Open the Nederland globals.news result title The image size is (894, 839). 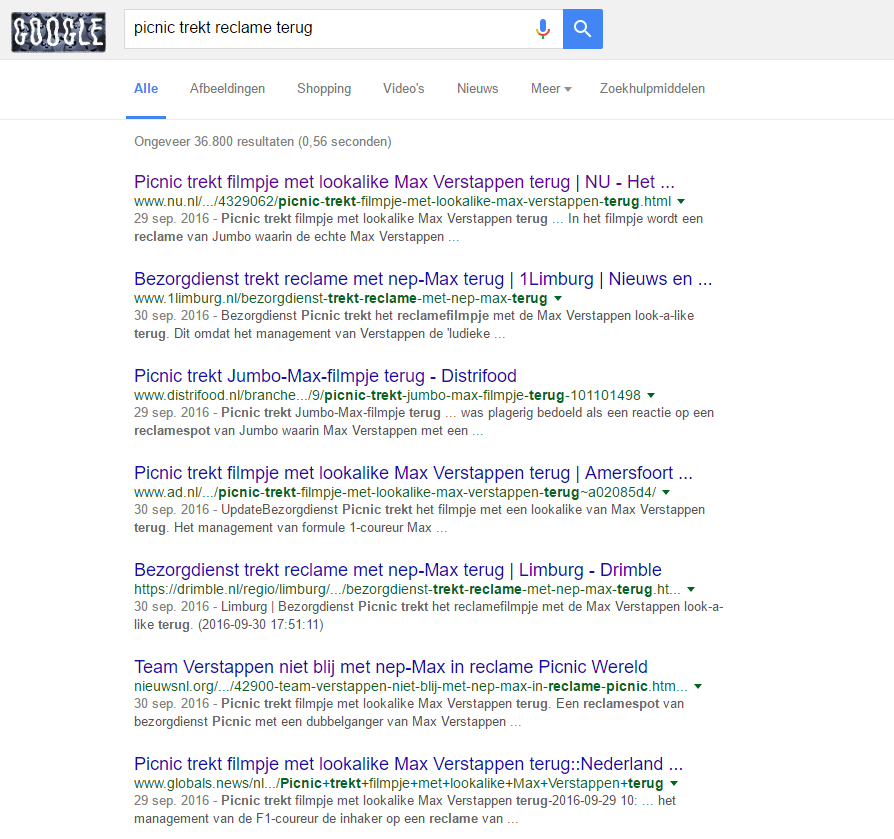(408, 763)
